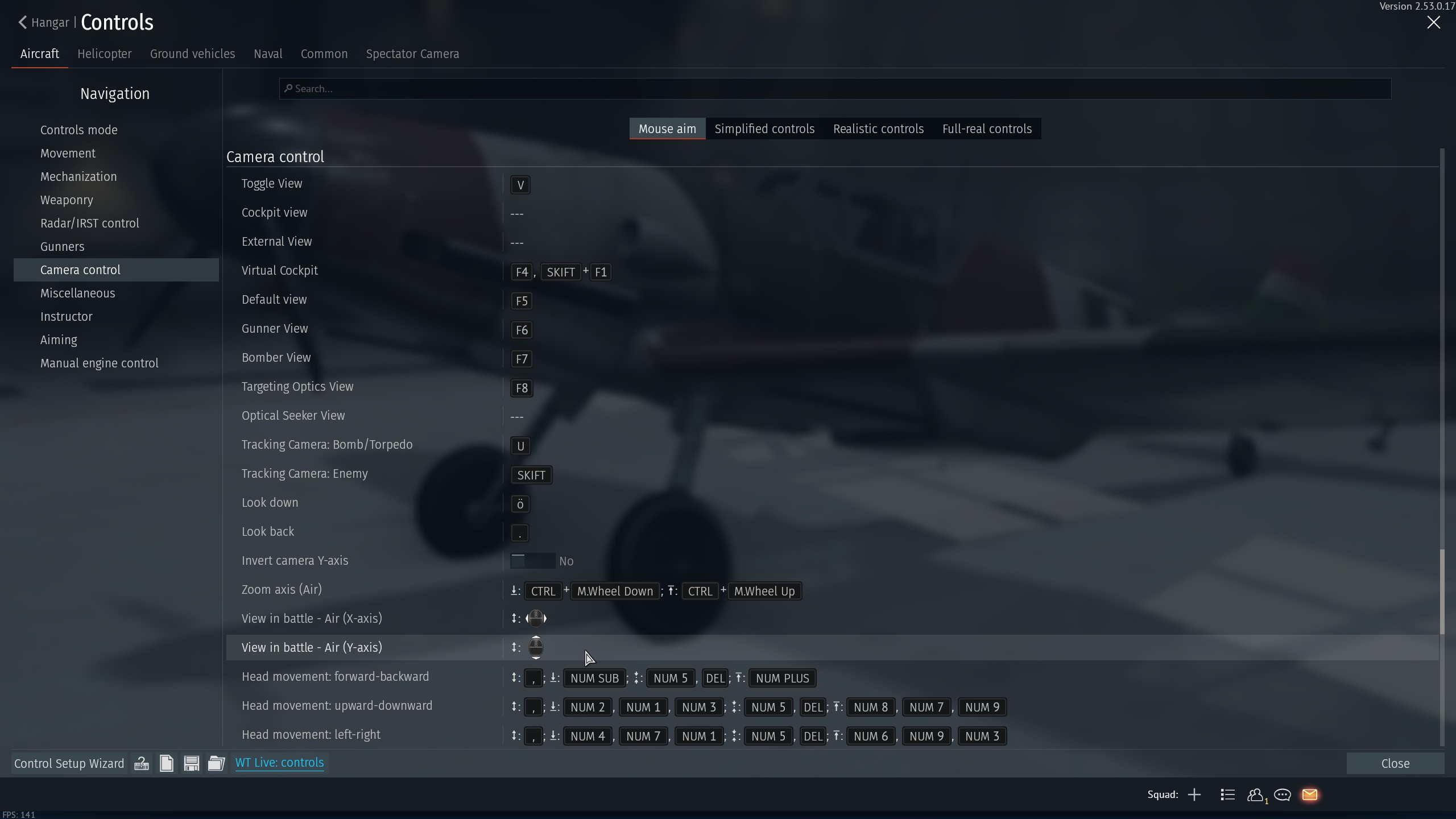This screenshot has width=1456, height=819.
Task: Click the list icon in the bottom bar
Action: click(x=1227, y=795)
